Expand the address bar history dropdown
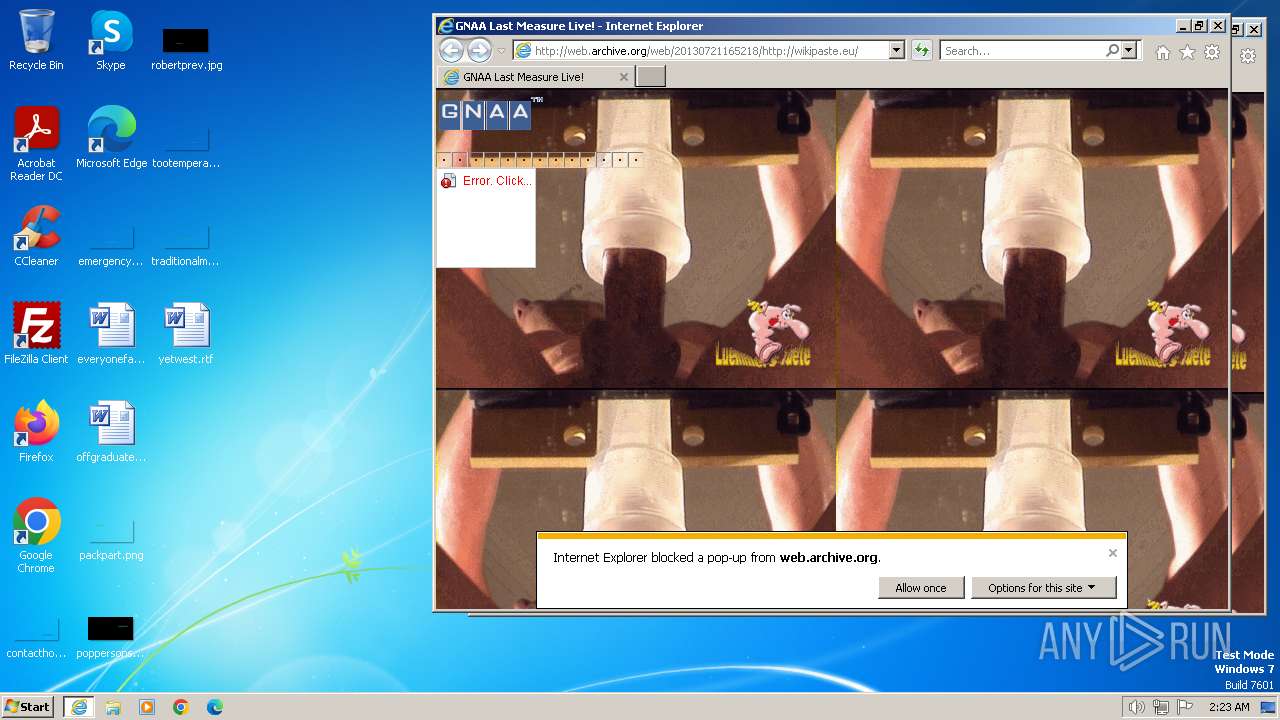Image resolution: width=1280 pixels, height=720 pixels. [x=896, y=50]
